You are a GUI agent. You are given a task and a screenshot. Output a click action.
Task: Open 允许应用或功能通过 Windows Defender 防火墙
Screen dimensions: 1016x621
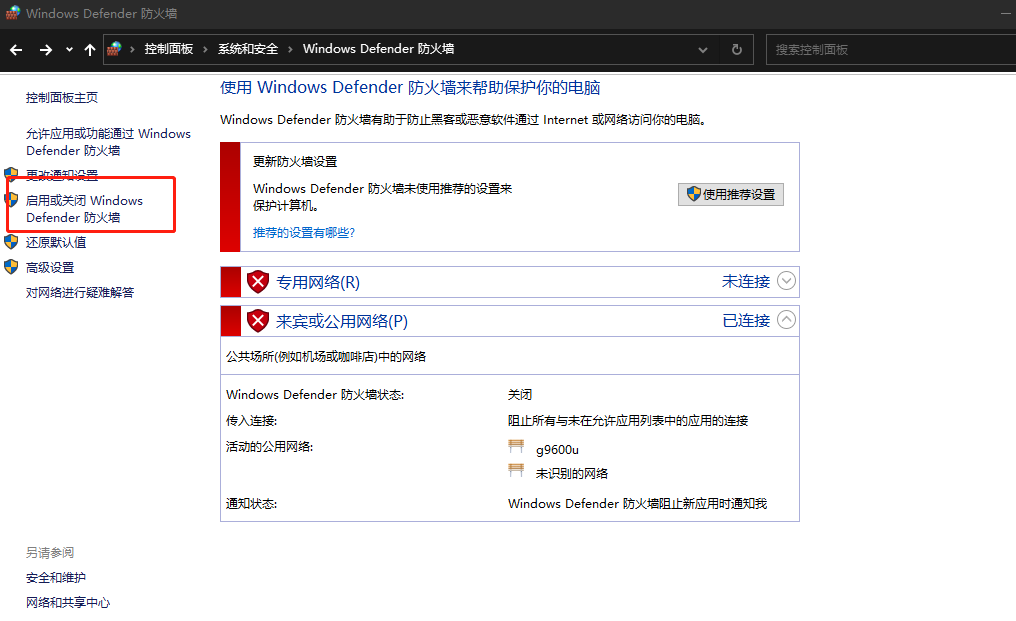tap(108, 142)
